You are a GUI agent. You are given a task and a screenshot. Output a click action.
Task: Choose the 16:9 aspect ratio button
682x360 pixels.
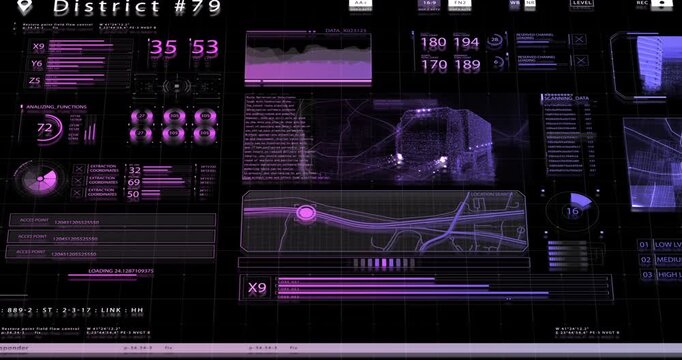pos(429,4)
